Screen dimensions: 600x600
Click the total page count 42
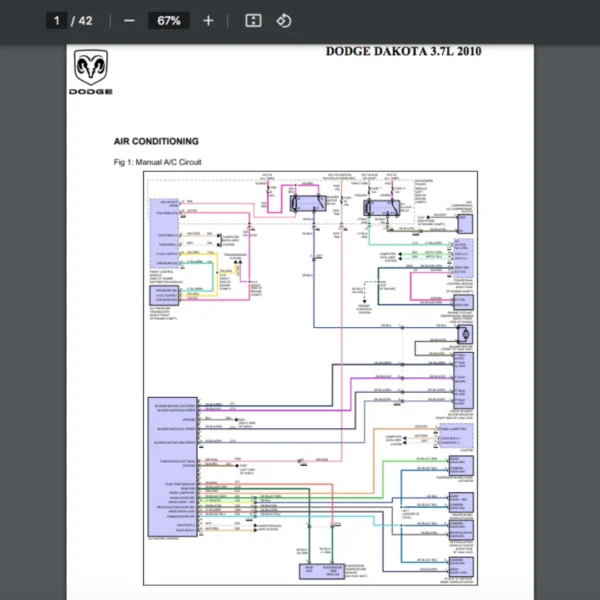click(x=85, y=20)
